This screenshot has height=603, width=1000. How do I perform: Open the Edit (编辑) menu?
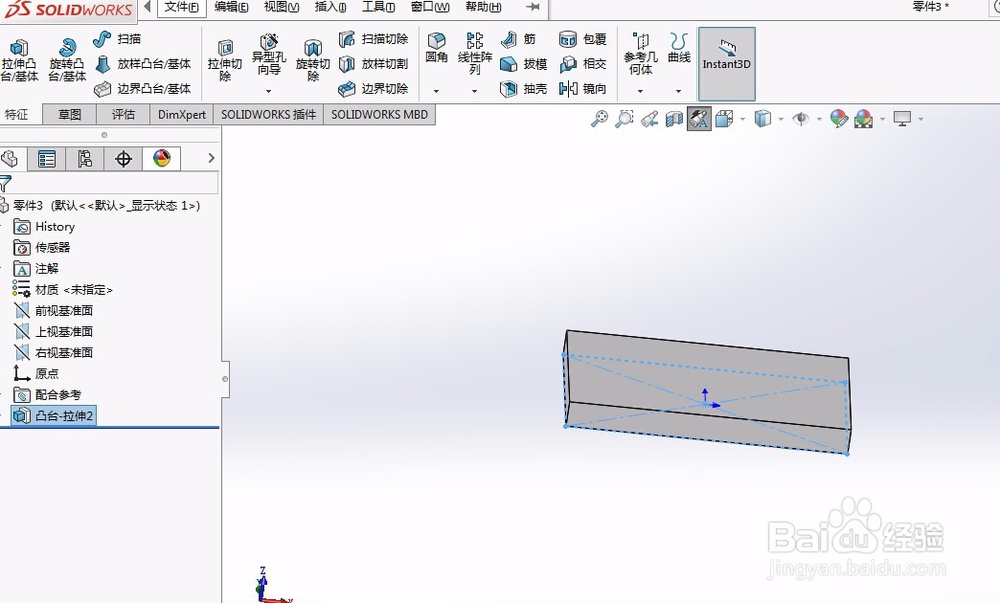(x=231, y=7)
